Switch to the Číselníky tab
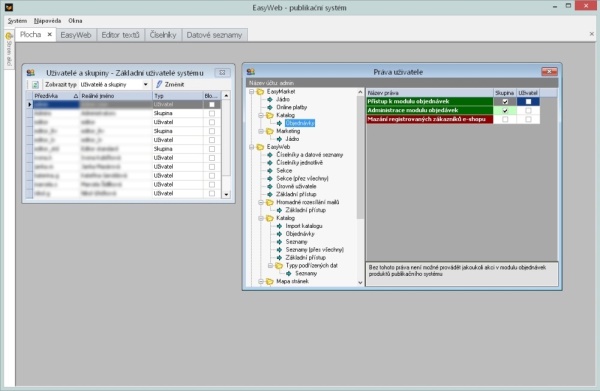Viewport: 600px width, 391px height. [163, 35]
